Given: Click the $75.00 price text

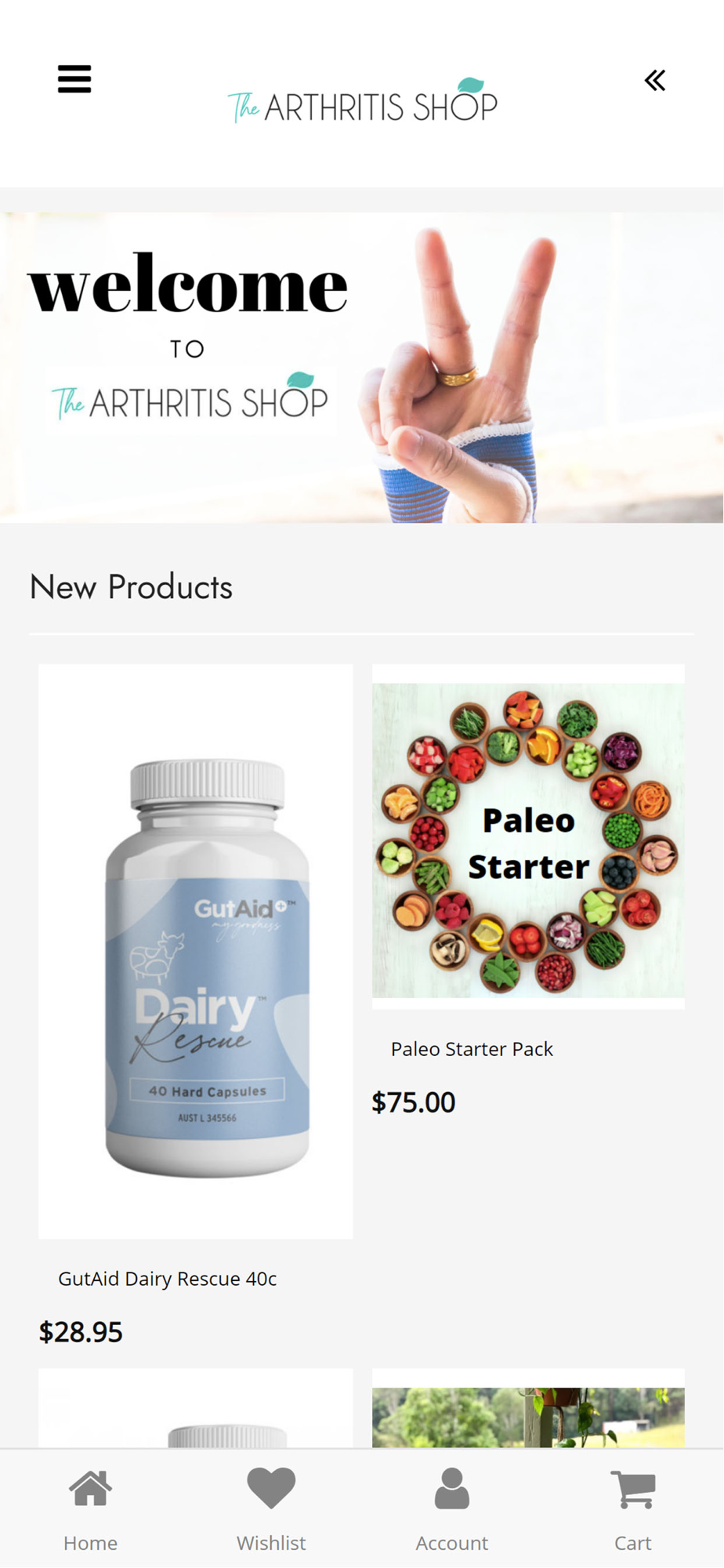Looking at the screenshot, I should tap(413, 1102).
